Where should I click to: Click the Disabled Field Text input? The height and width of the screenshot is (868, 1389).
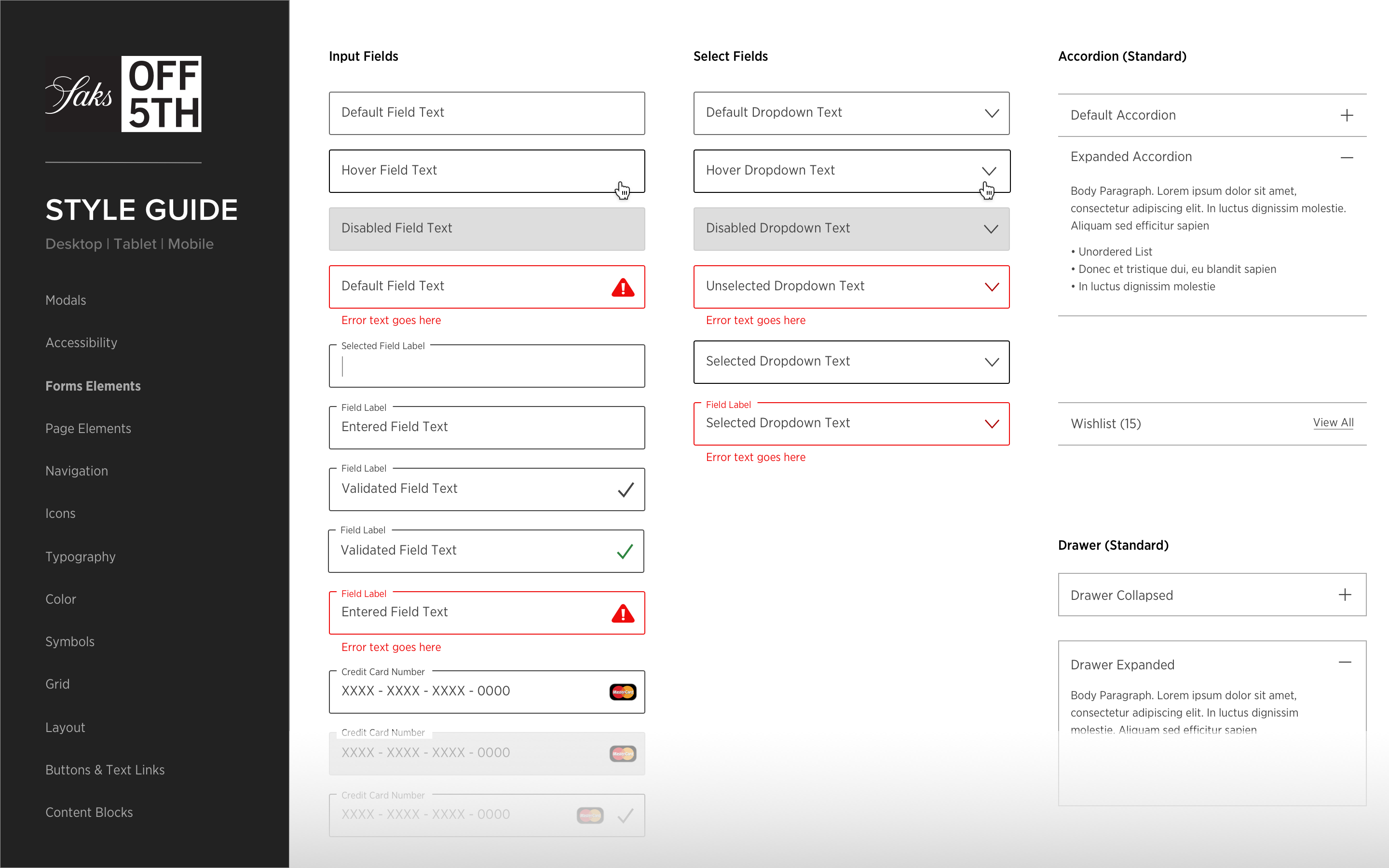pos(487,229)
